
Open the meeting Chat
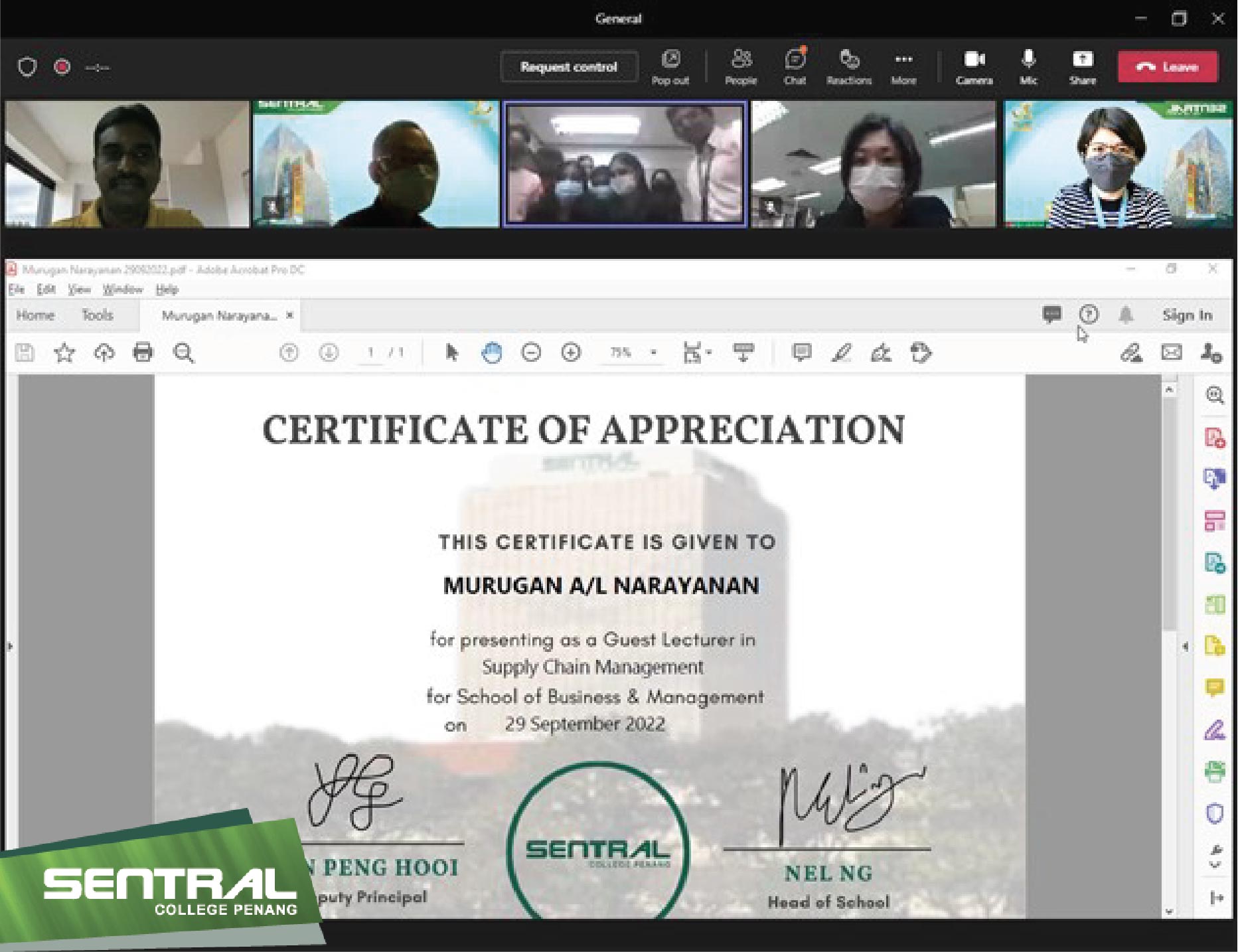795,67
